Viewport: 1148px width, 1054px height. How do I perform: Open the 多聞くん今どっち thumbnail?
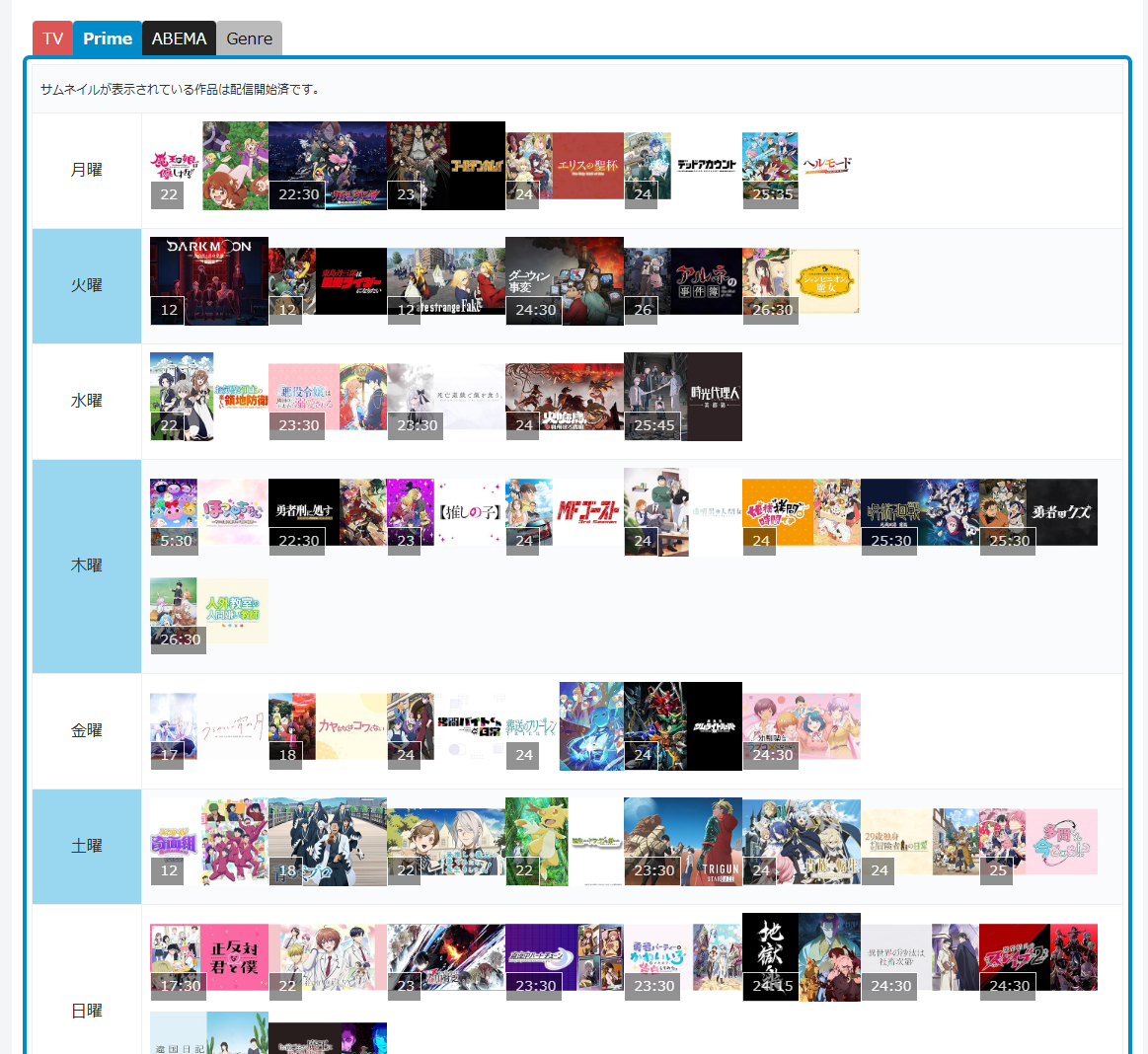pos(1038,842)
